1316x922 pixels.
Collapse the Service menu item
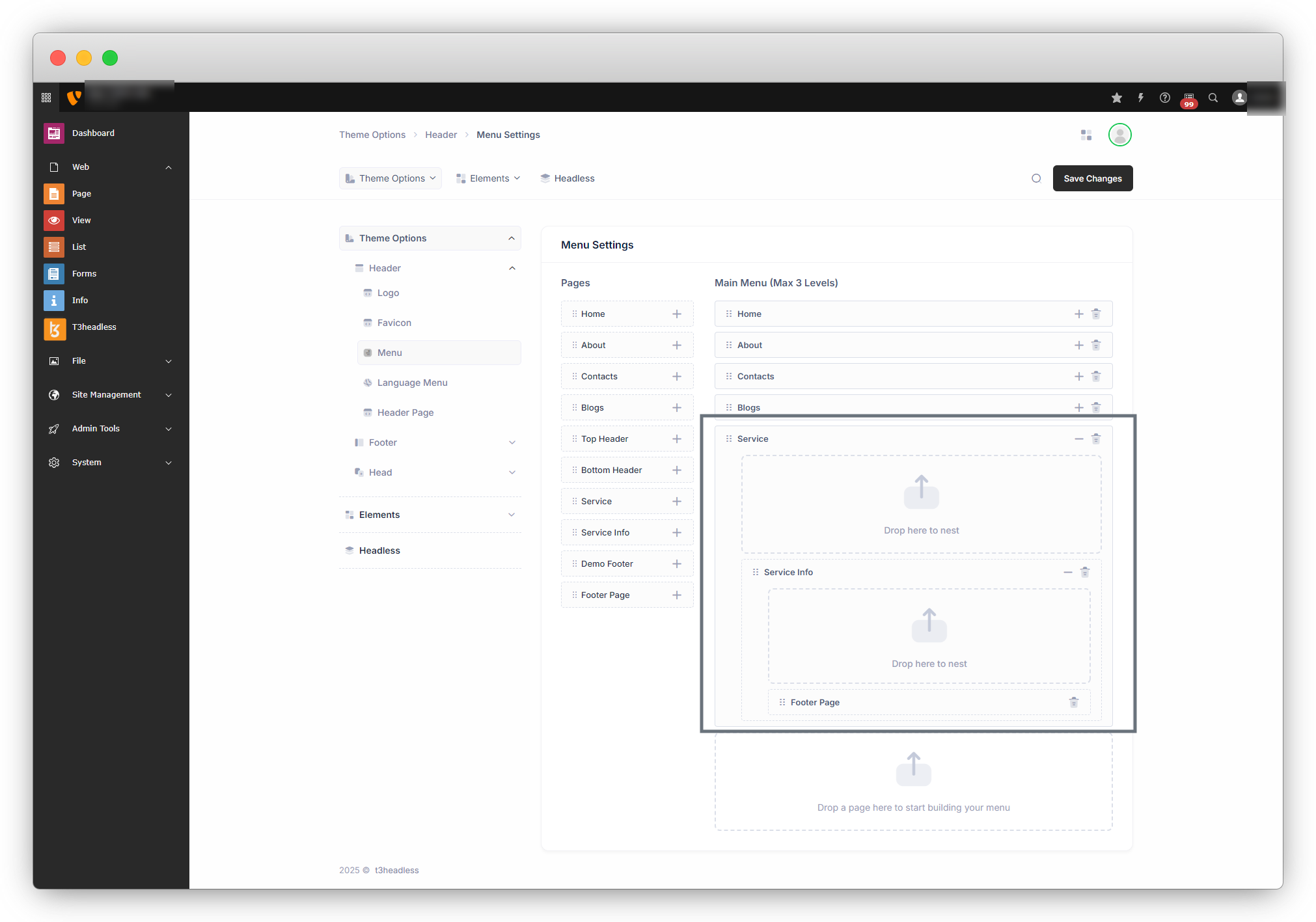click(x=1078, y=439)
